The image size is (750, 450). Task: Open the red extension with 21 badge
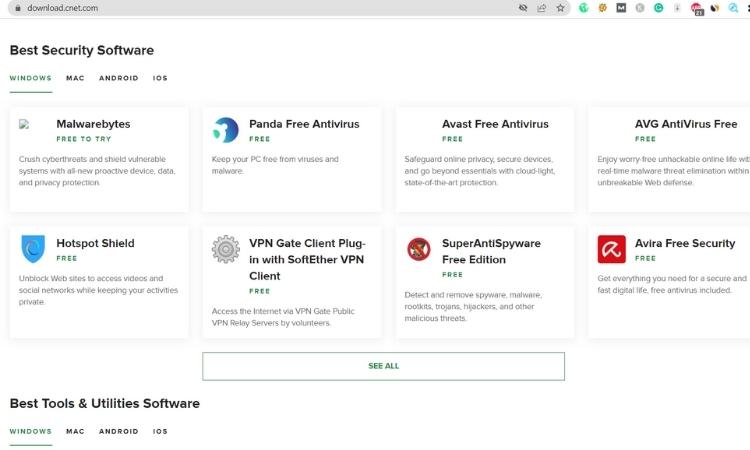pyautogui.click(x=696, y=9)
